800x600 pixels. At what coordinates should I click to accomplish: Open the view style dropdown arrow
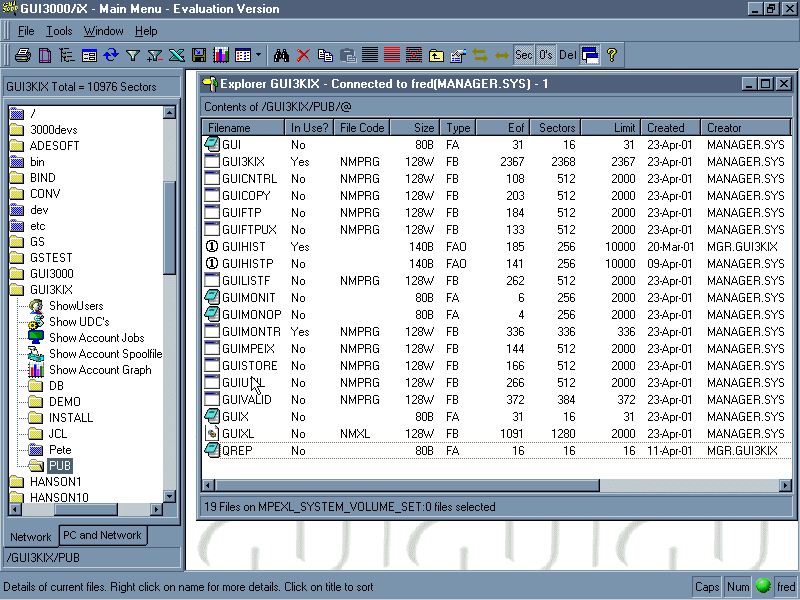coord(258,55)
